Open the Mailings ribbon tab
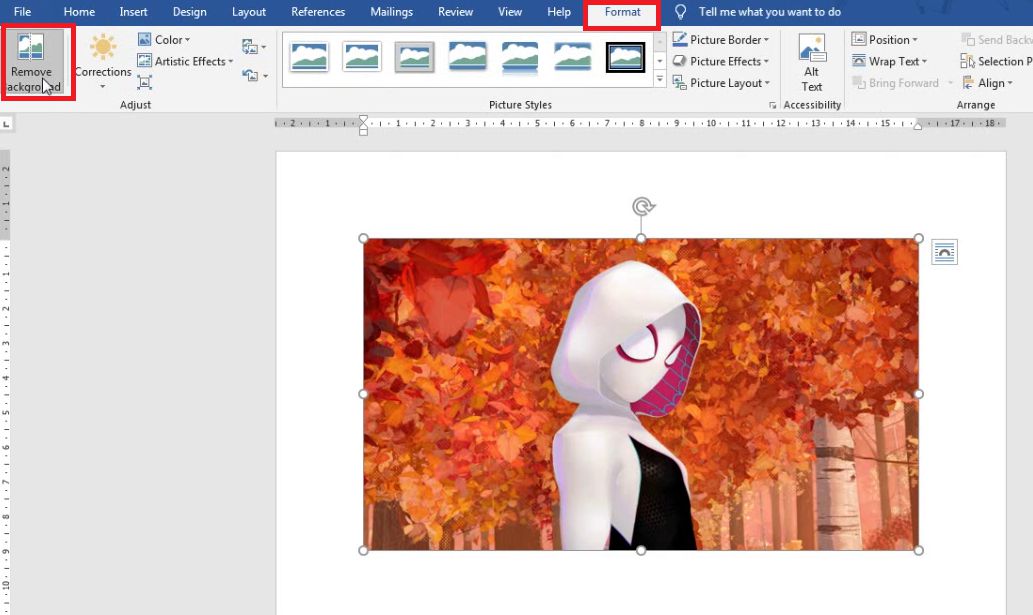This screenshot has width=1033, height=615. [391, 12]
